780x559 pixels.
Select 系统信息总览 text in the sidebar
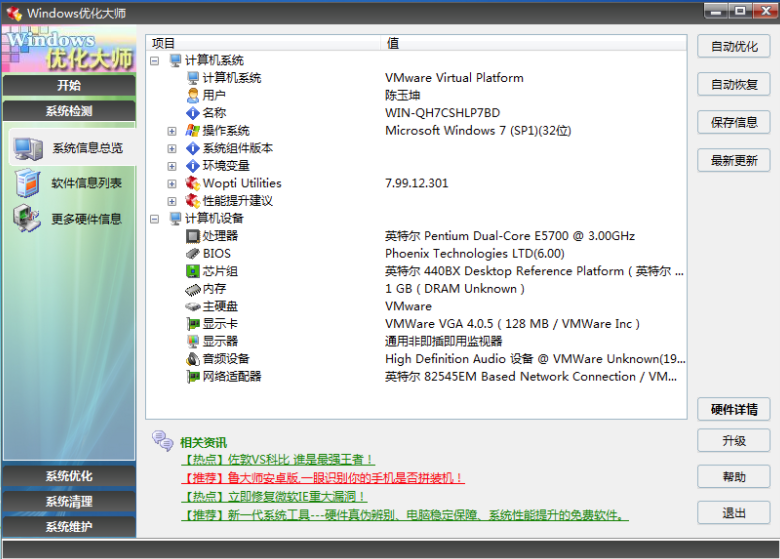[88, 148]
